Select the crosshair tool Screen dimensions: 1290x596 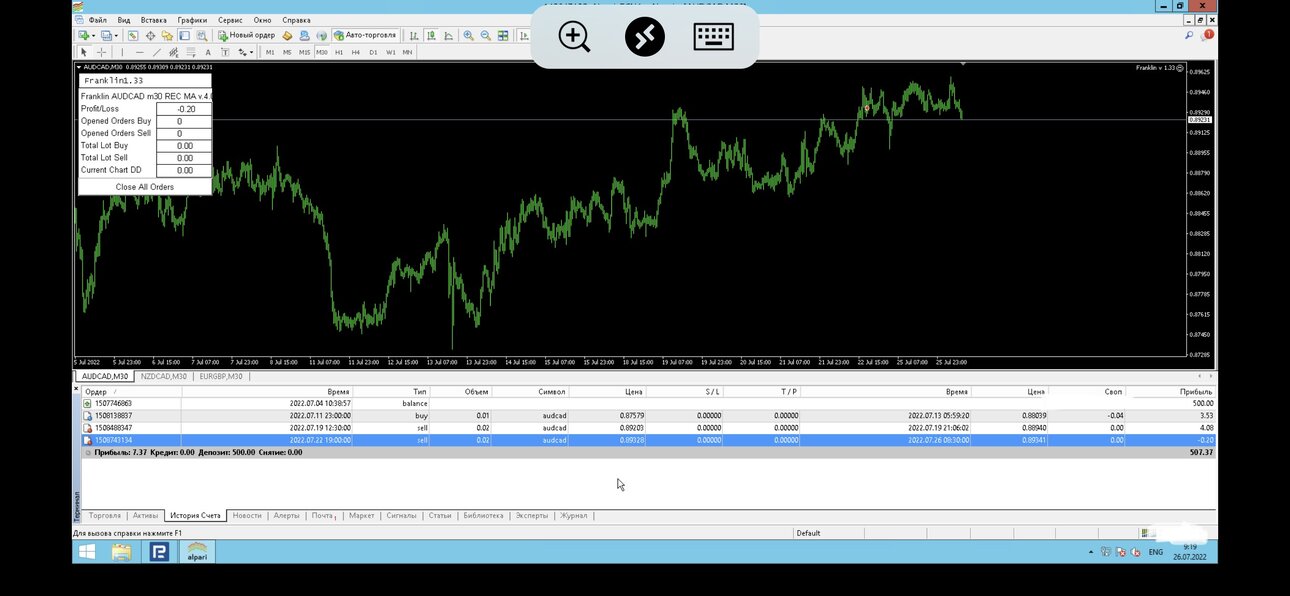(101, 52)
